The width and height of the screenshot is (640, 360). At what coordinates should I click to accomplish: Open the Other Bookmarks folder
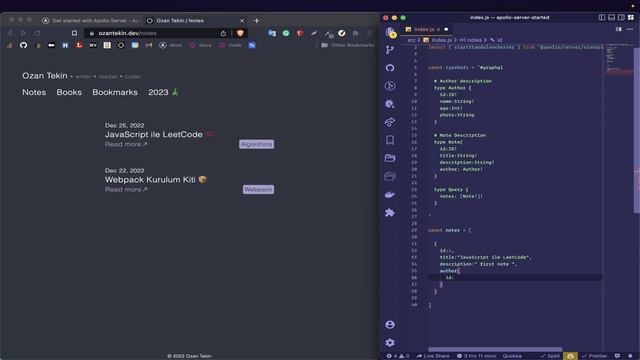pyautogui.click(x=348, y=45)
